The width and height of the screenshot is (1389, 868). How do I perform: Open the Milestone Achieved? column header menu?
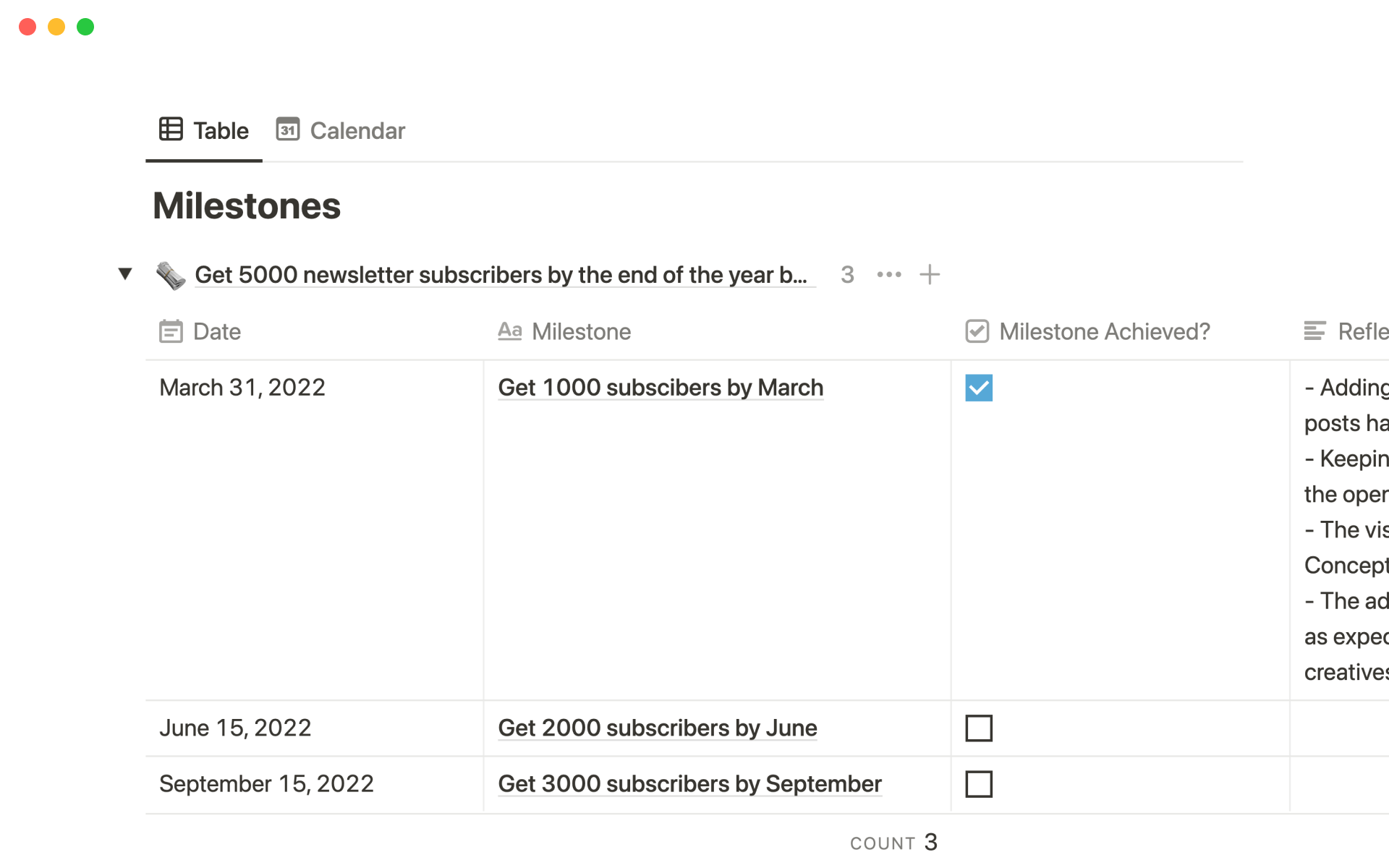point(1104,331)
